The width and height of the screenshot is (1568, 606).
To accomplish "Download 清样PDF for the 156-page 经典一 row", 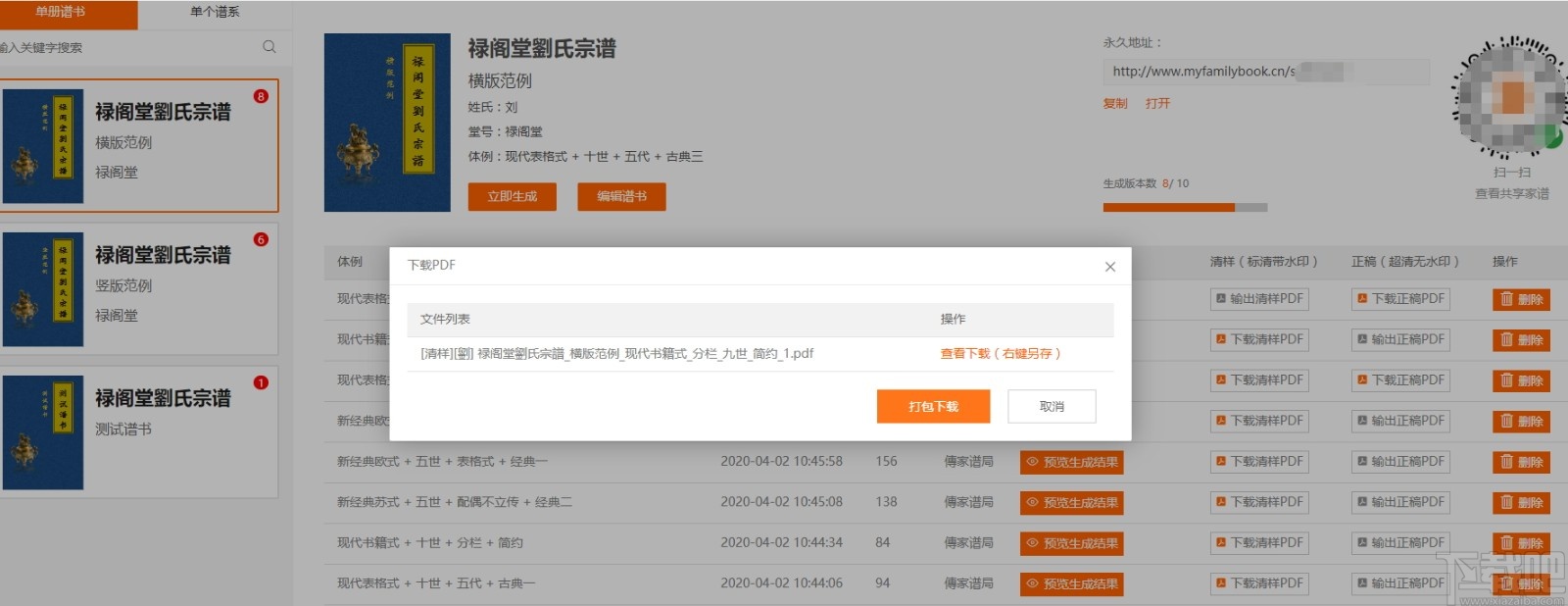I will (x=1259, y=461).
